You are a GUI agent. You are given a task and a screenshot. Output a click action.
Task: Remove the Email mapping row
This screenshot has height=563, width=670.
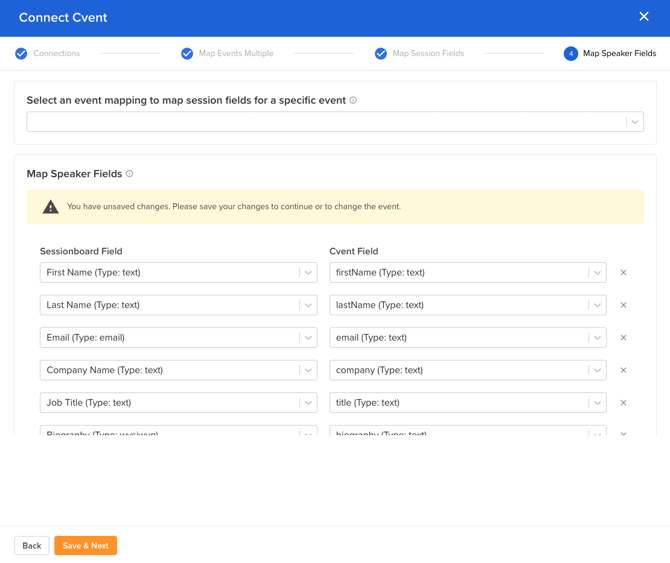coord(623,337)
